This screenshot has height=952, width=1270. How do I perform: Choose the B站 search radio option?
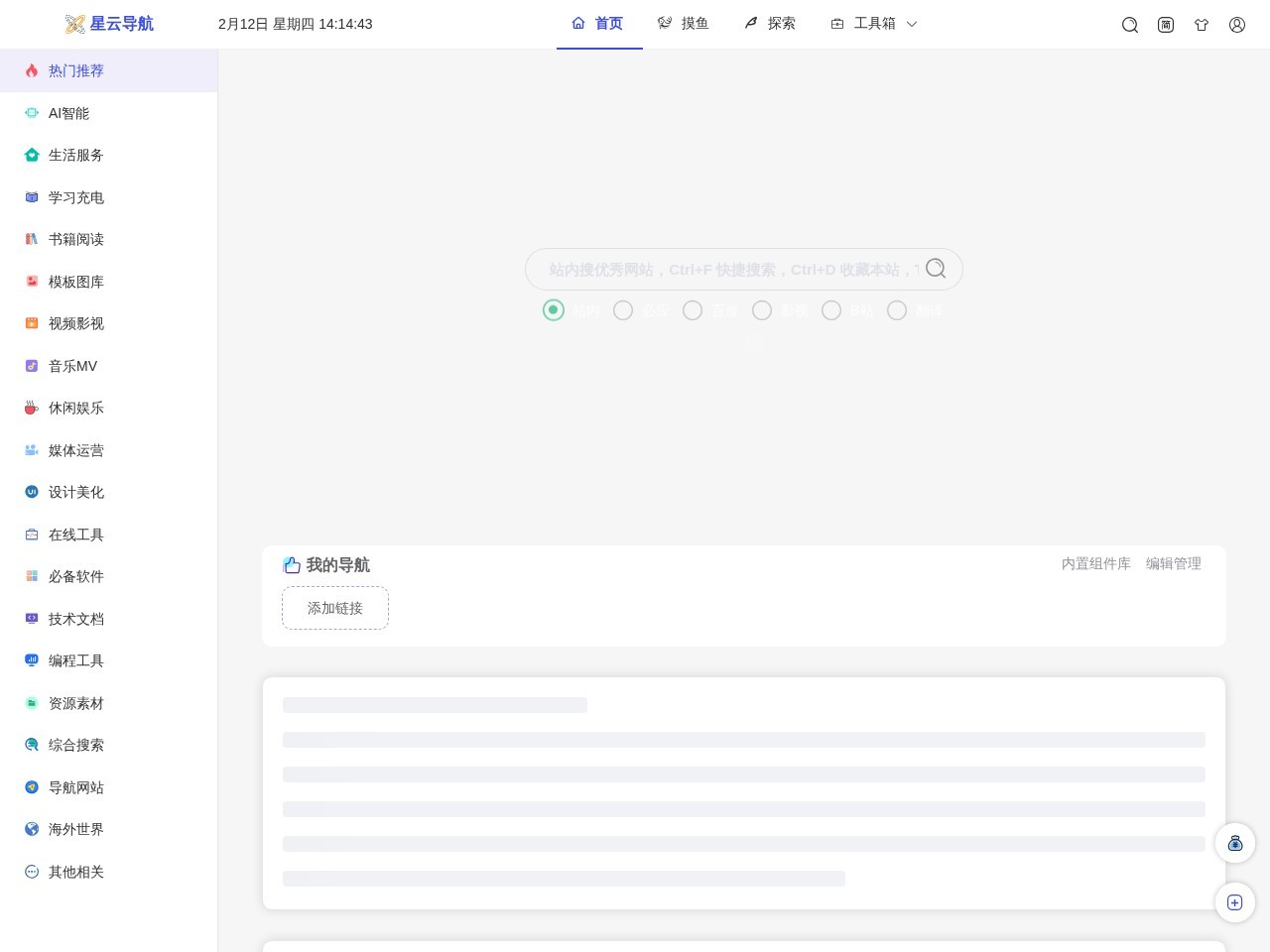[x=831, y=310]
